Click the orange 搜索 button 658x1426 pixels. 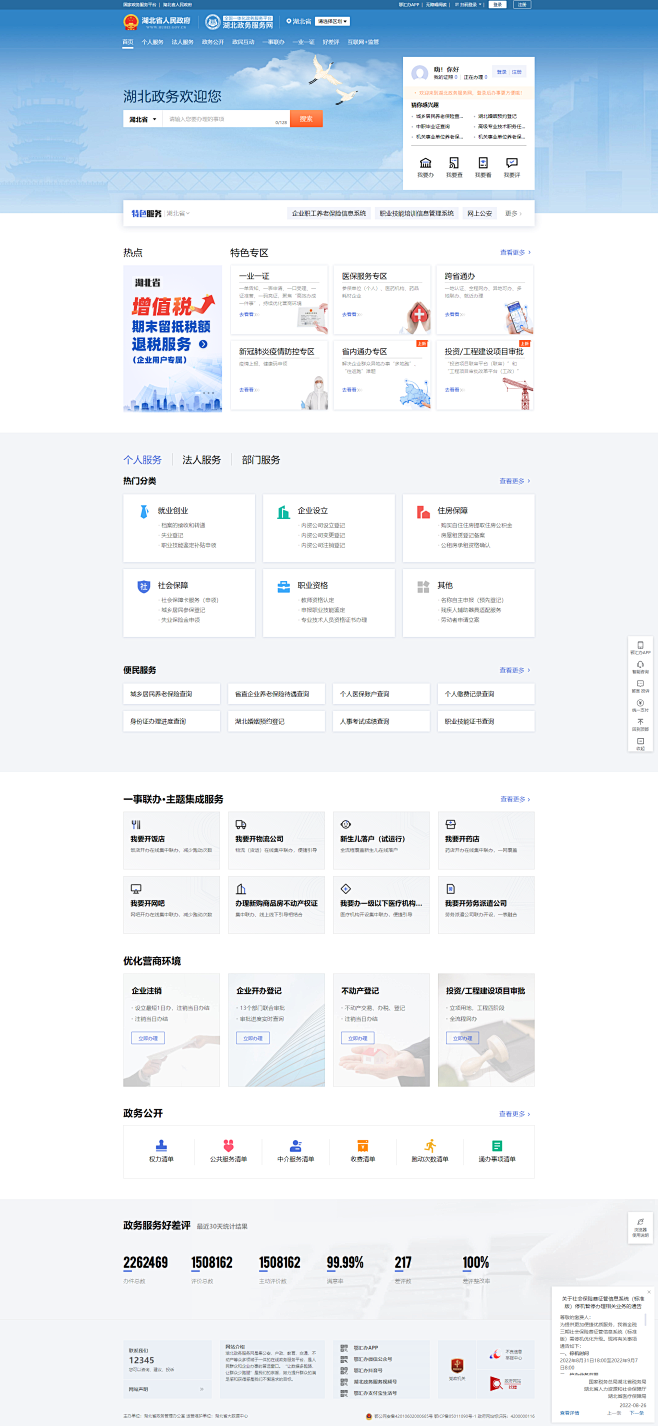tap(306, 119)
